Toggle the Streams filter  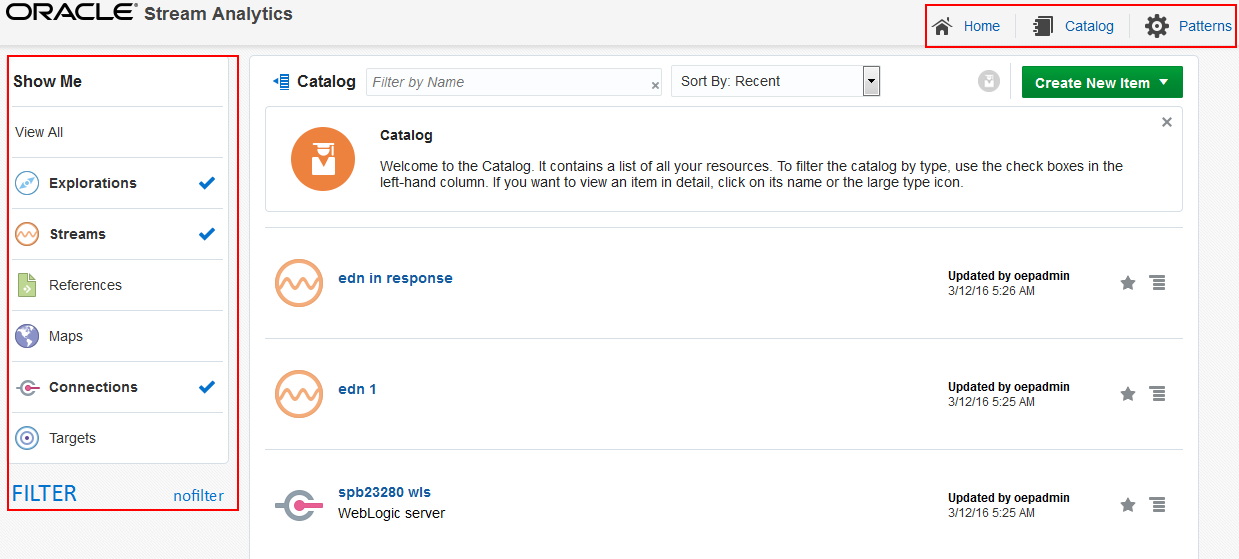pos(118,234)
